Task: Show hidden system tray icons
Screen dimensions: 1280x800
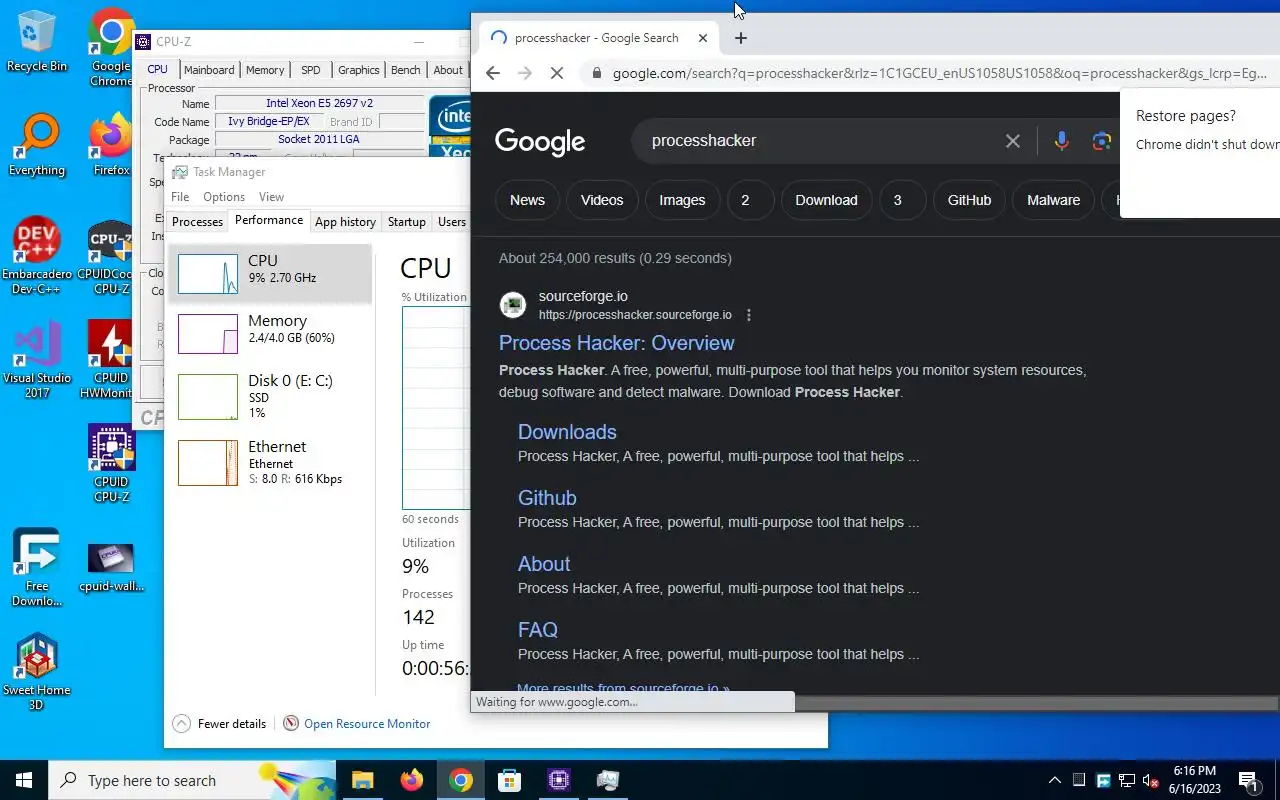Action: click(1054, 780)
